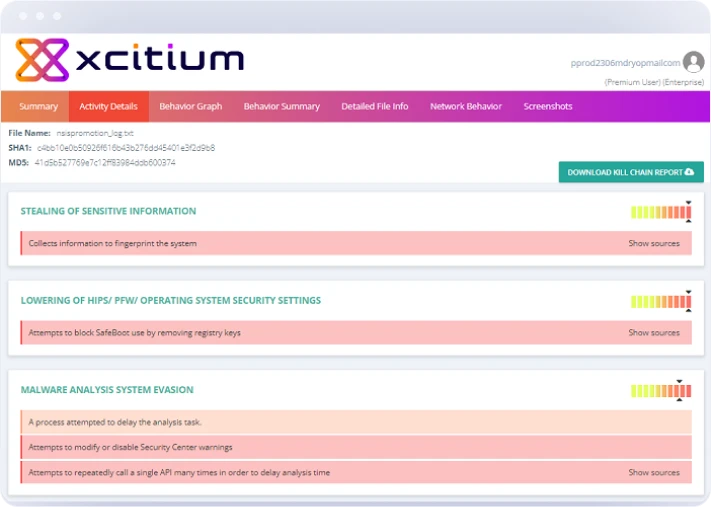This screenshot has width=711, height=507.
Task: Open the user profile avatar
Action: pos(693,62)
